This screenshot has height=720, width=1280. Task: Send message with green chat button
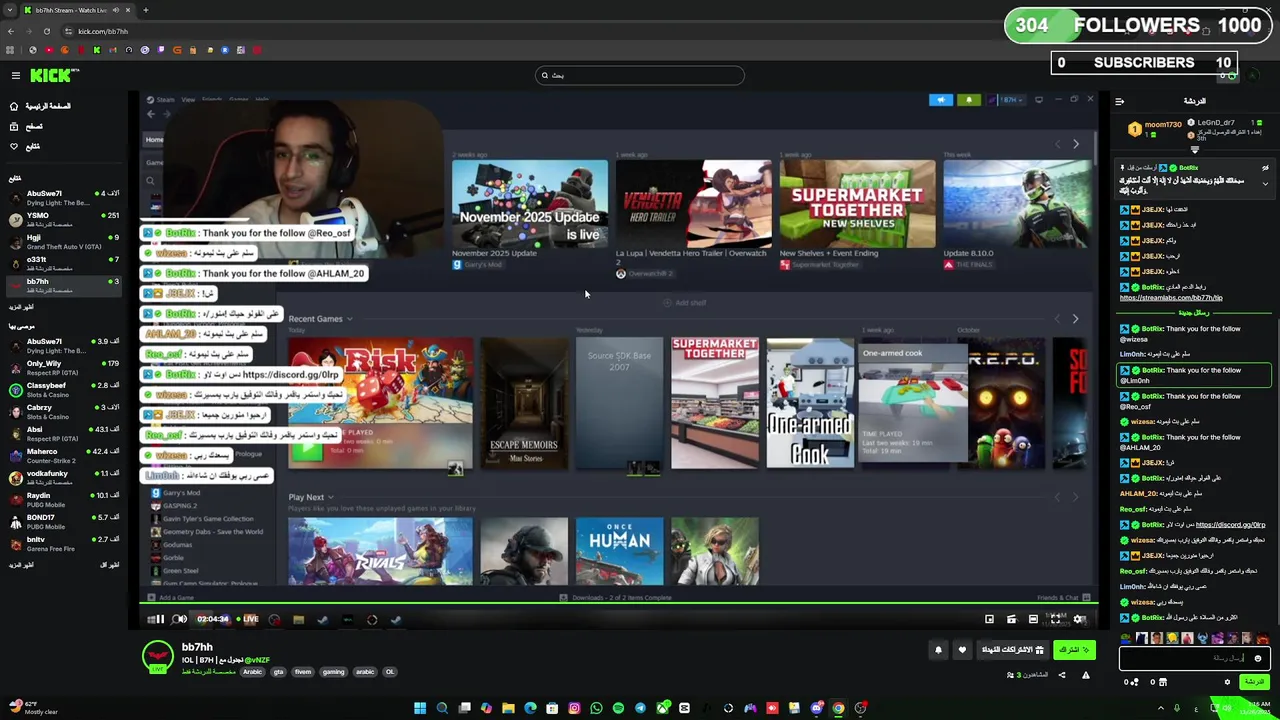pyautogui.click(x=1254, y=682)
